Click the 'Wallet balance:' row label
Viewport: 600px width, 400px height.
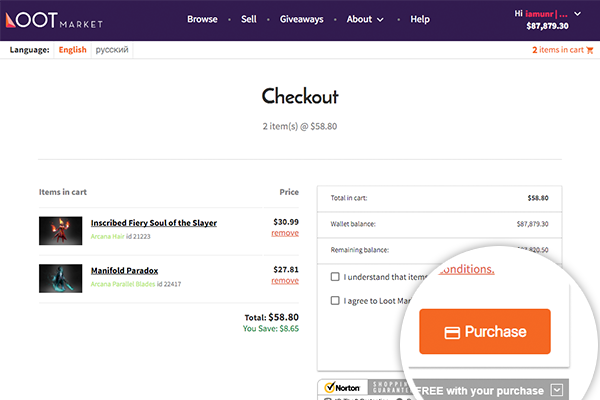353,224
